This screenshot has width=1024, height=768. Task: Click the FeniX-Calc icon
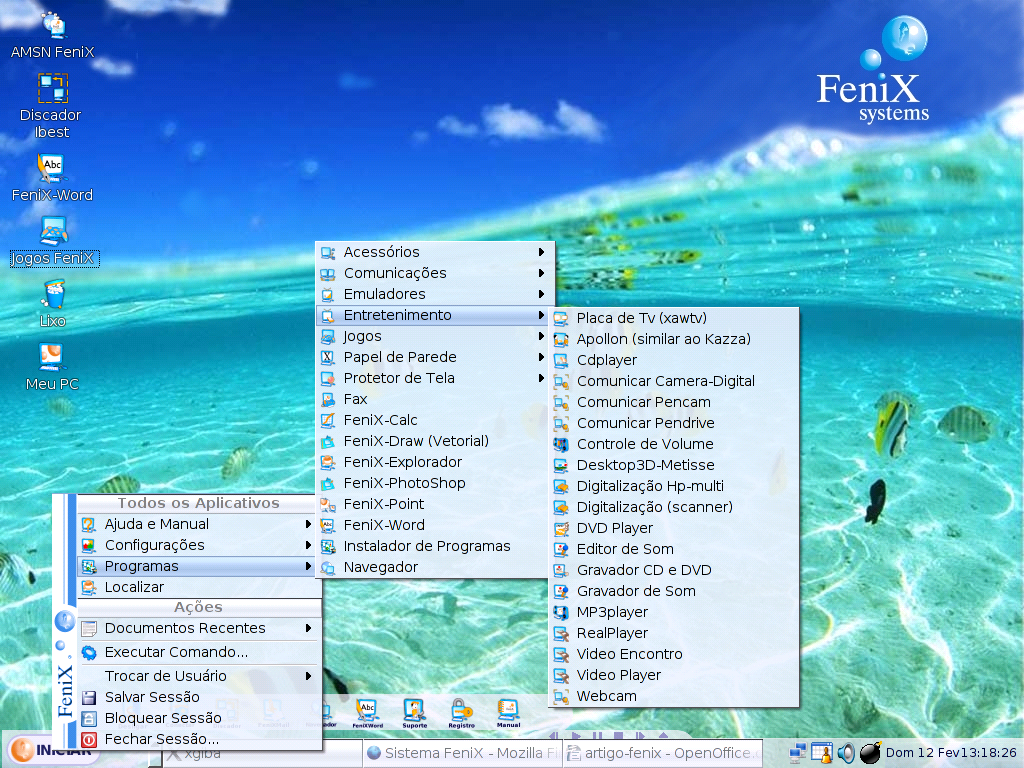point(328,421)
